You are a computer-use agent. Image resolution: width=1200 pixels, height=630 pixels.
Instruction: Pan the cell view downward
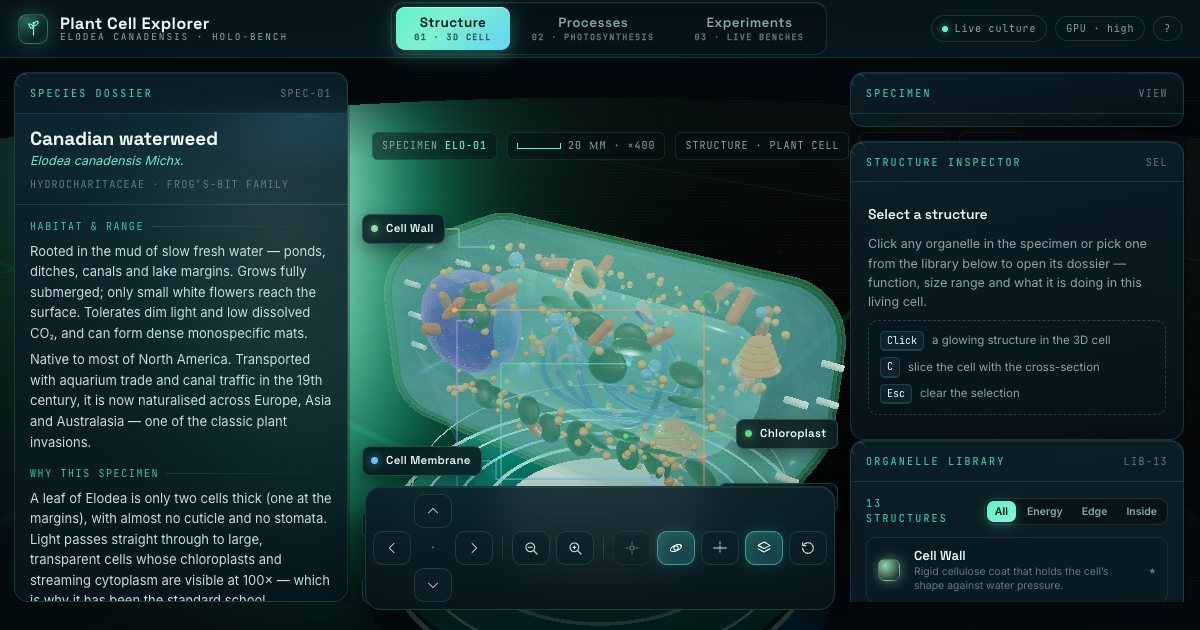point(433,585)
